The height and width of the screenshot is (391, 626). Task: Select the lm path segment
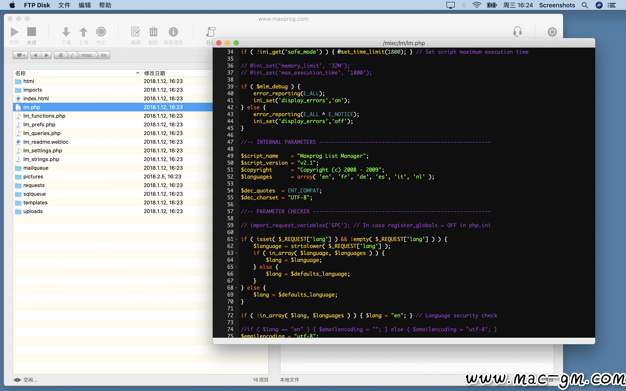[x=103, y=55]
